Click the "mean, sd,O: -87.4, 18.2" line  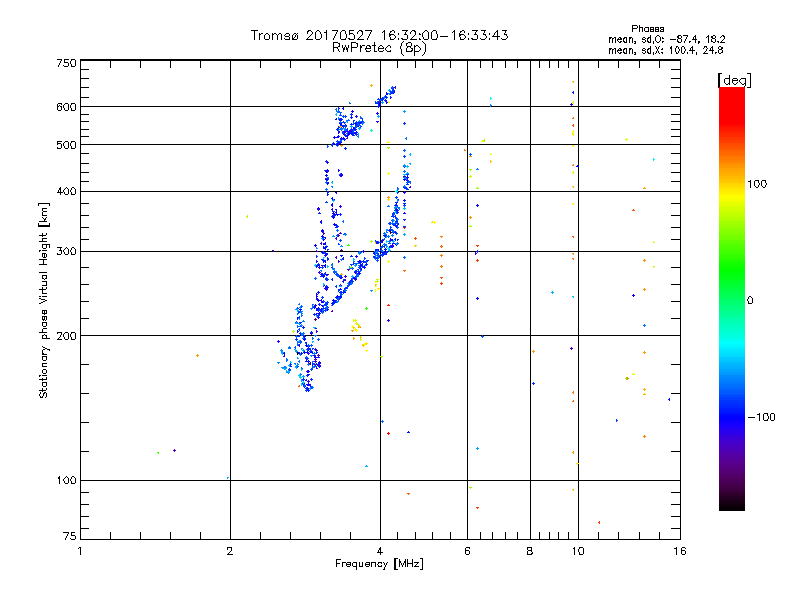coord(666,39)
